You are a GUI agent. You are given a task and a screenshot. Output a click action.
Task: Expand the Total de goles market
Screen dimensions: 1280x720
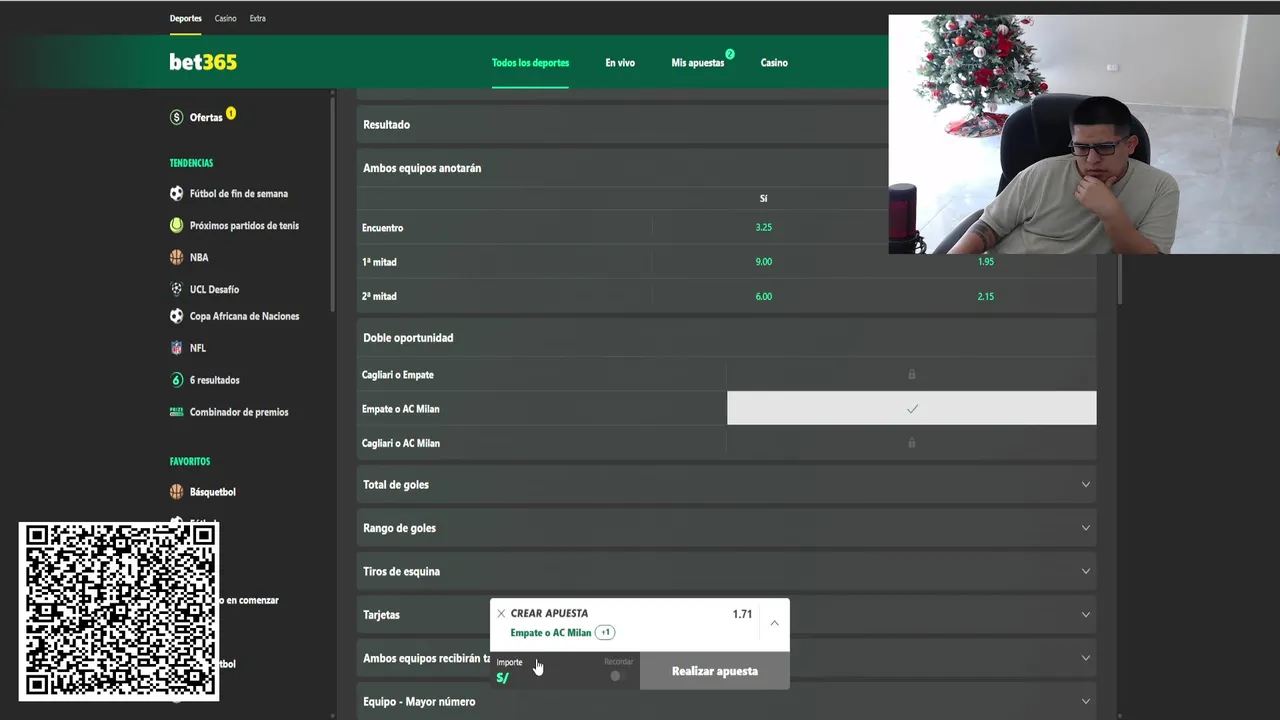click(1086, 484)
